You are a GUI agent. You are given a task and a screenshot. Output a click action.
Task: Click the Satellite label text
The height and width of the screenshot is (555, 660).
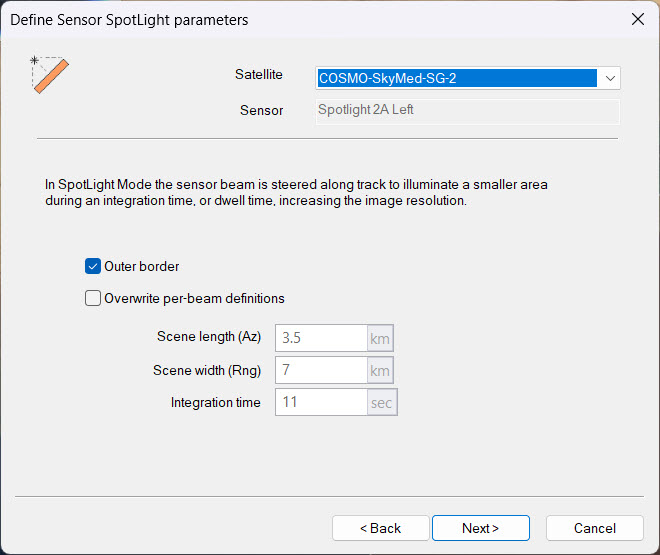258,75
